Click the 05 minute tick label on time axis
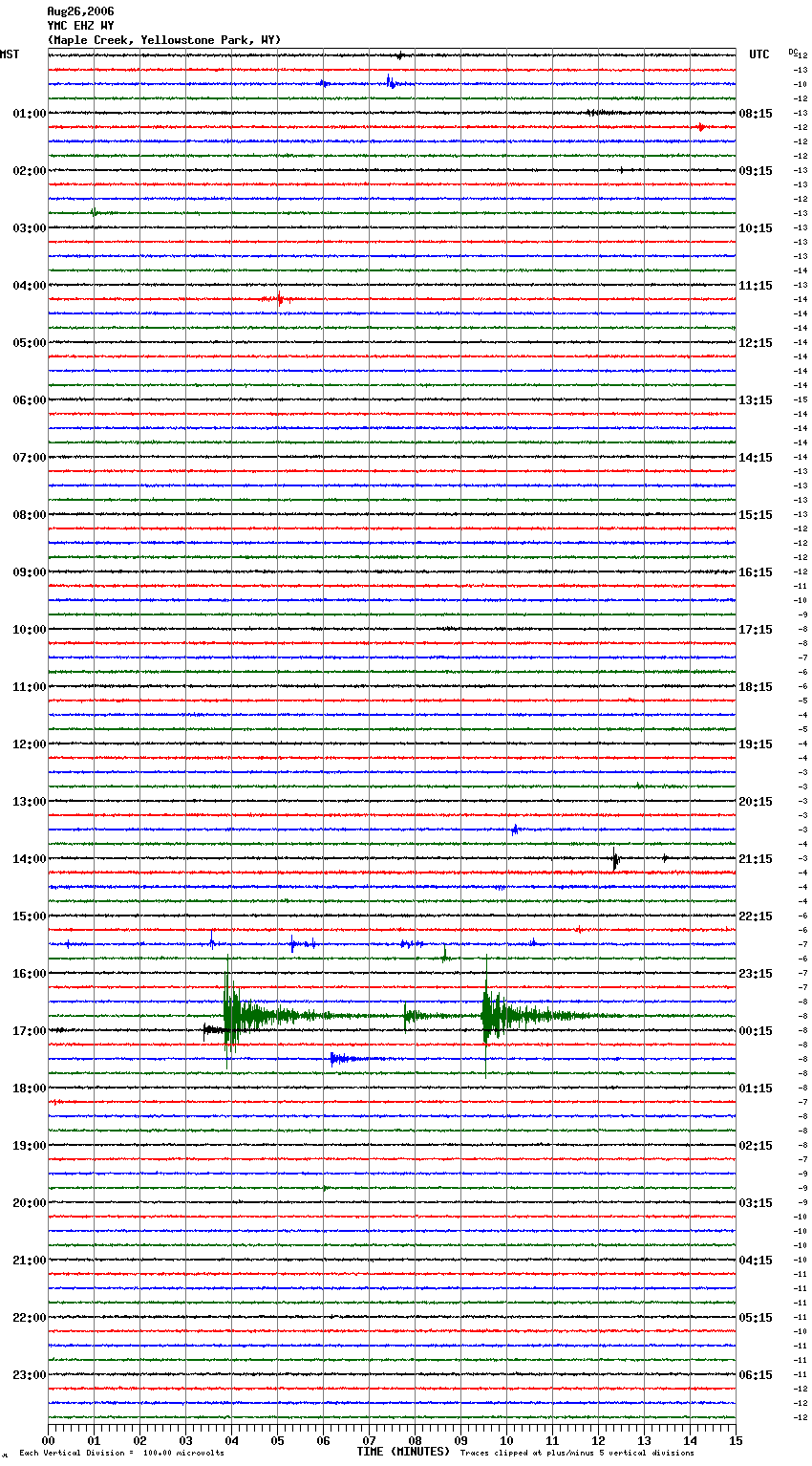Image resolution: width=812 pixels, height=1466 pixels. pos(277,1440)
